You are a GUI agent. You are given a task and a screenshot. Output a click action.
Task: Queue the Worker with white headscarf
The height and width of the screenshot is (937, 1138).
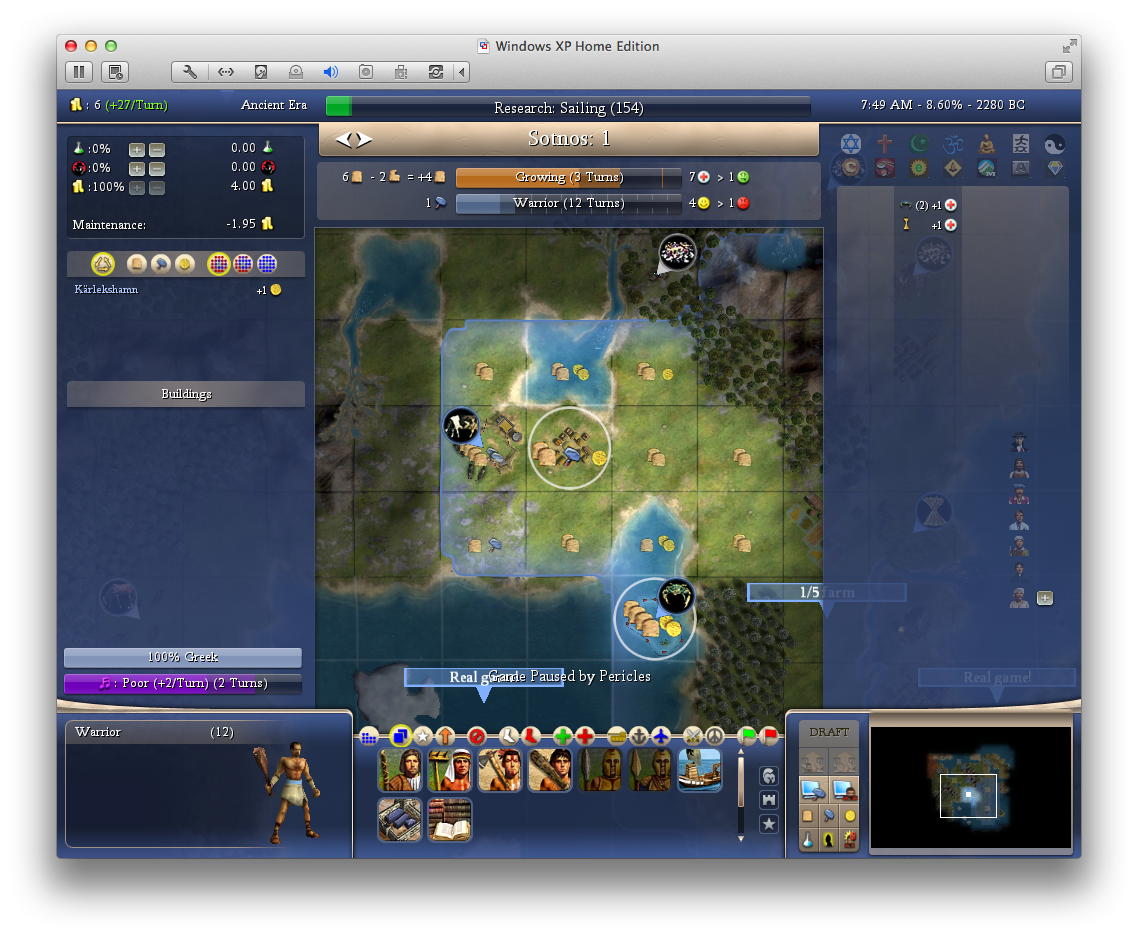pyautogui.click(x=450, y=770)
